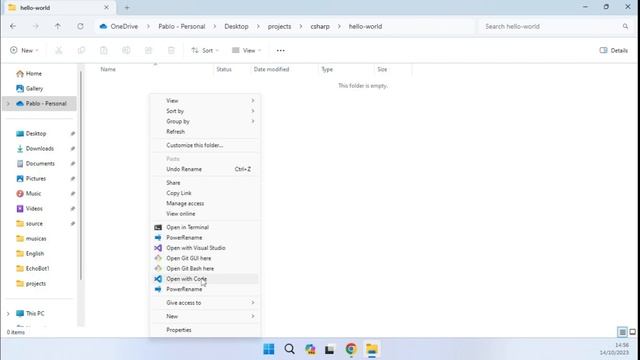Expand the Sort by submenu

pyautogui.click(x=204, y=111)
